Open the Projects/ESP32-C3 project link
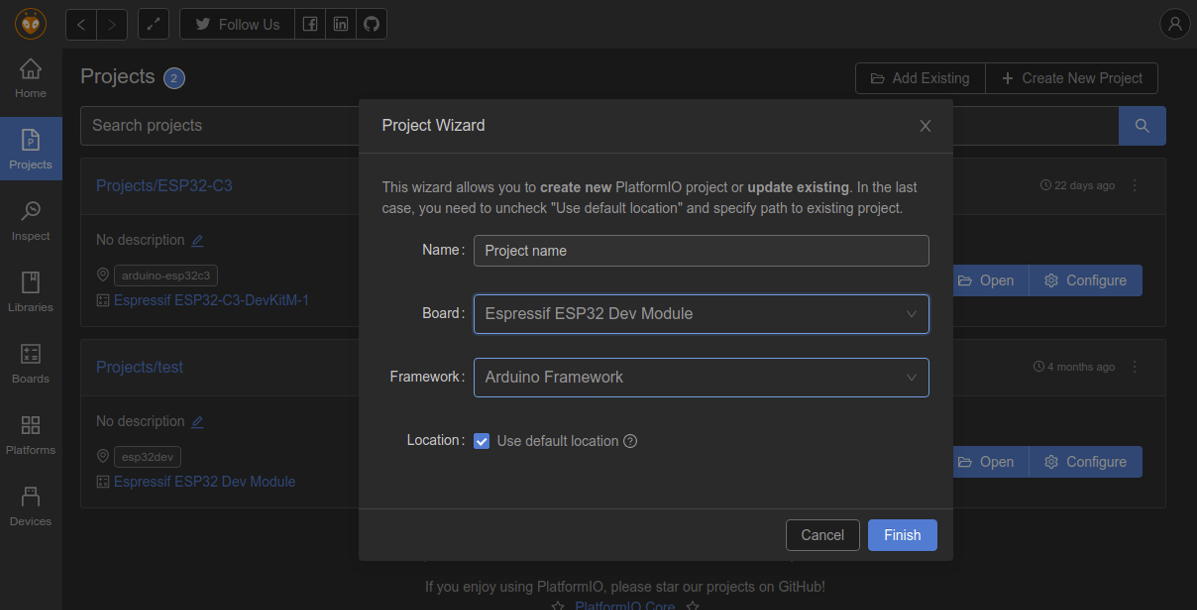 164,186
